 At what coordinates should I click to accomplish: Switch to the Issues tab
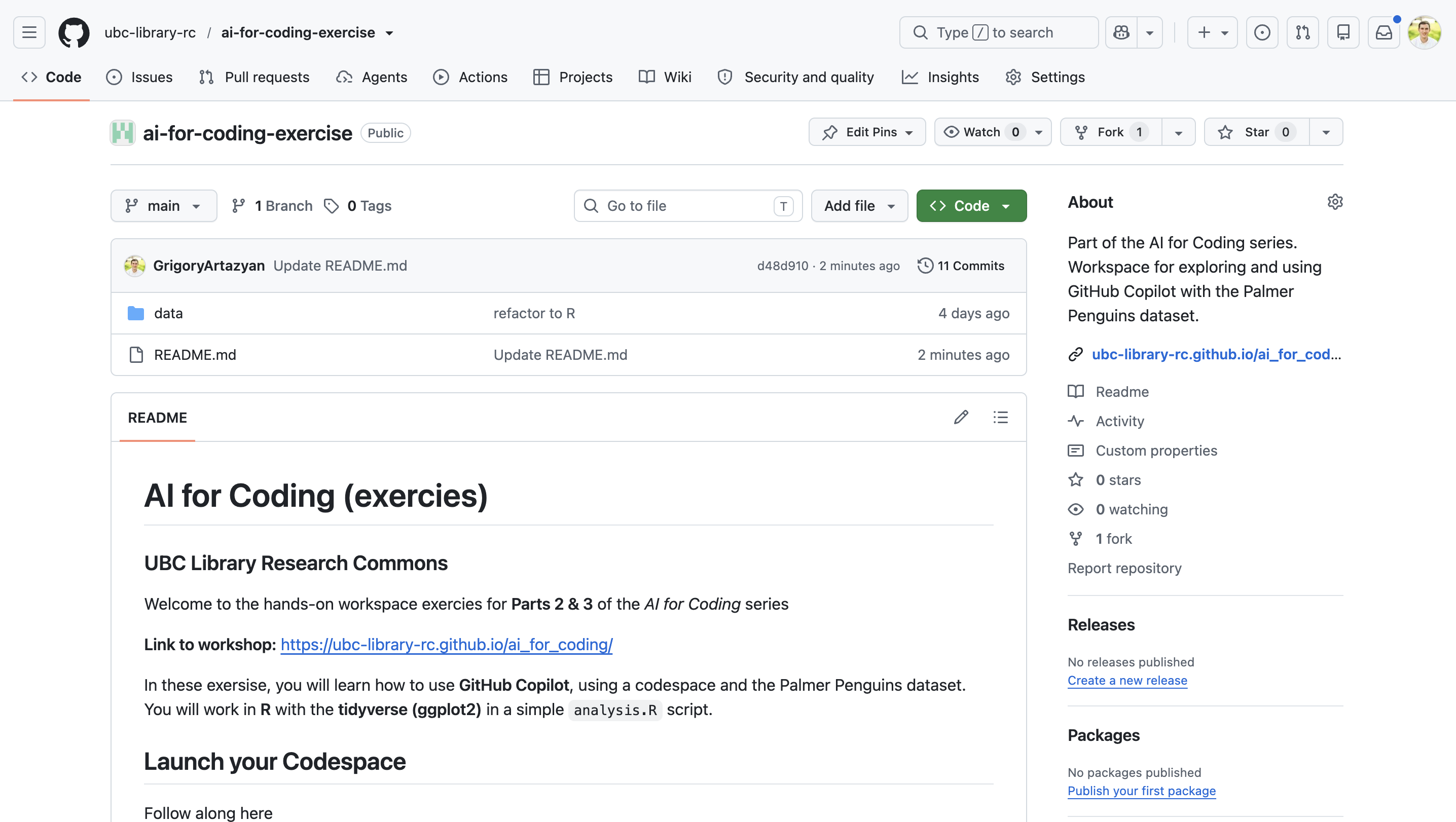(139, 77)
